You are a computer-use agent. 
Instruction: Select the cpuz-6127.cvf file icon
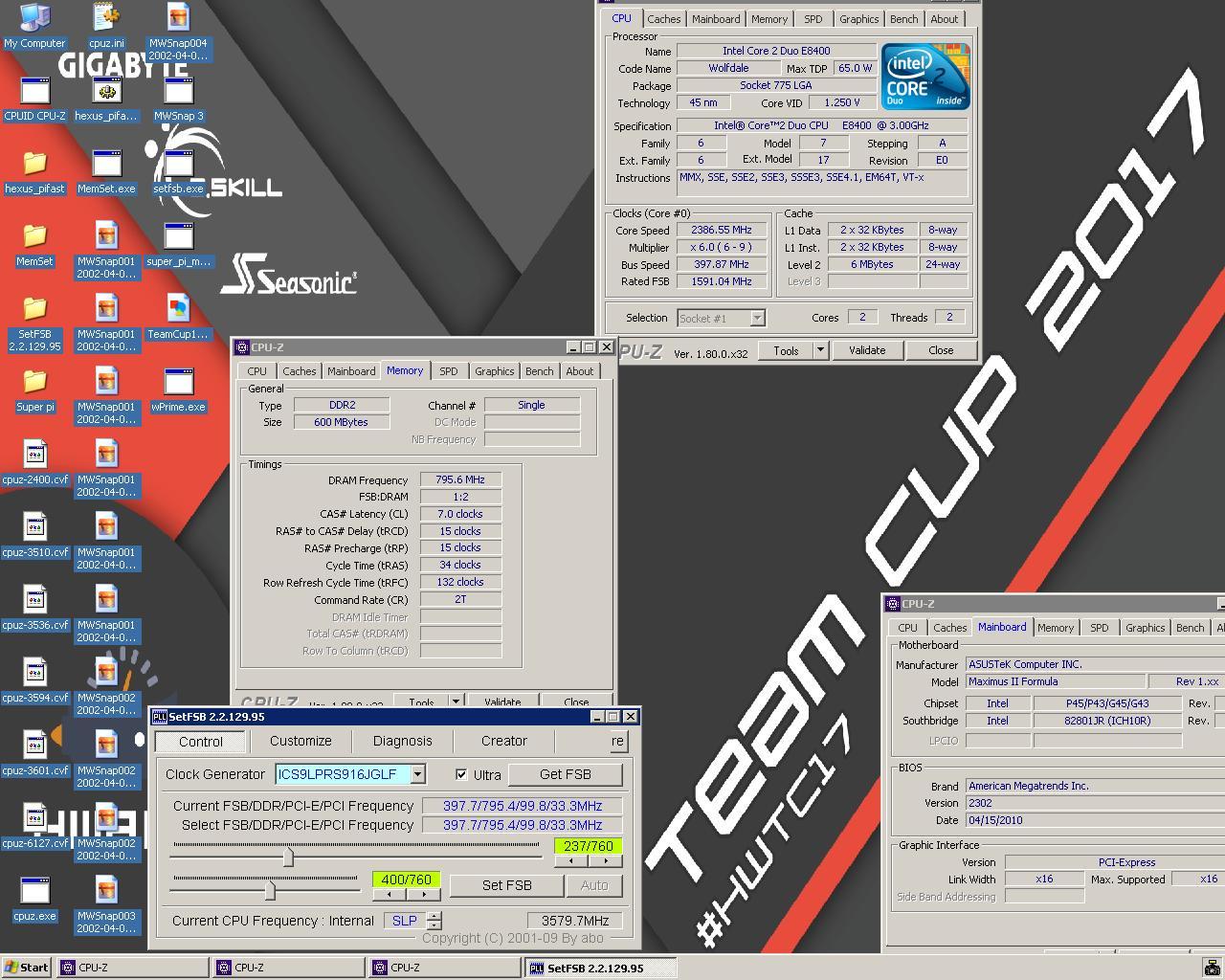tap(34, 826)
